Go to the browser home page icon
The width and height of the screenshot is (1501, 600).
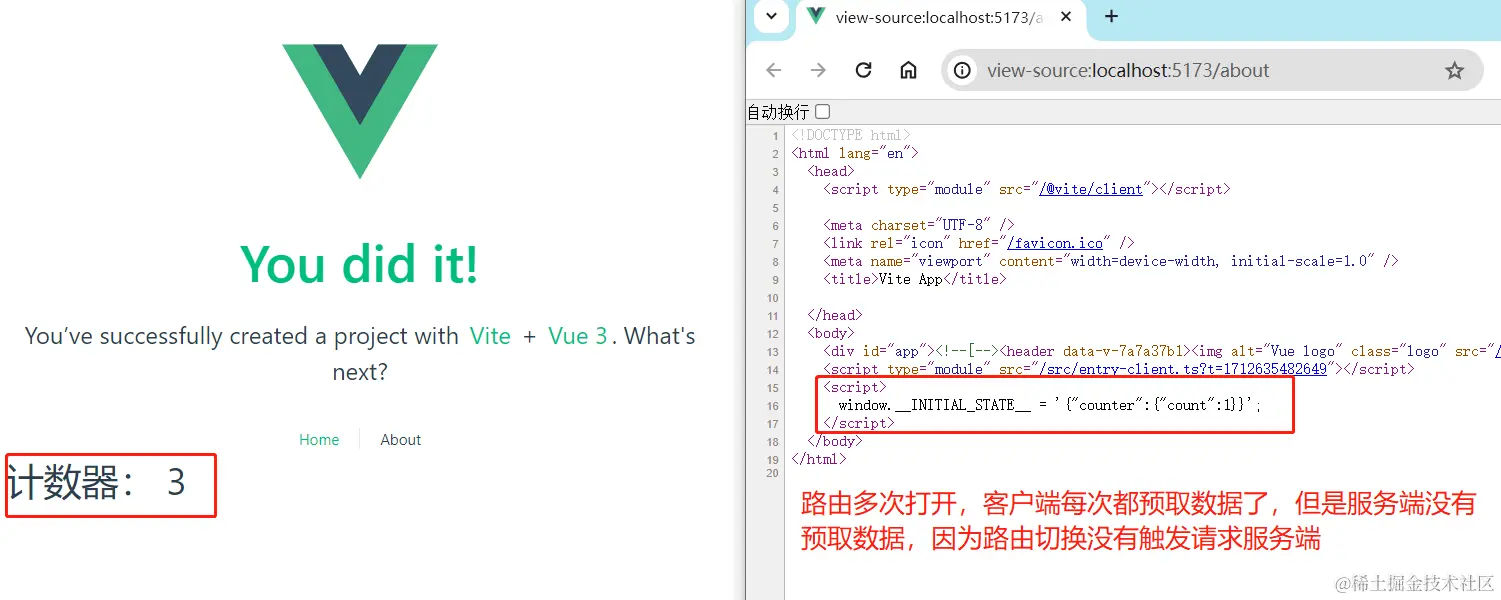point(908,70)
